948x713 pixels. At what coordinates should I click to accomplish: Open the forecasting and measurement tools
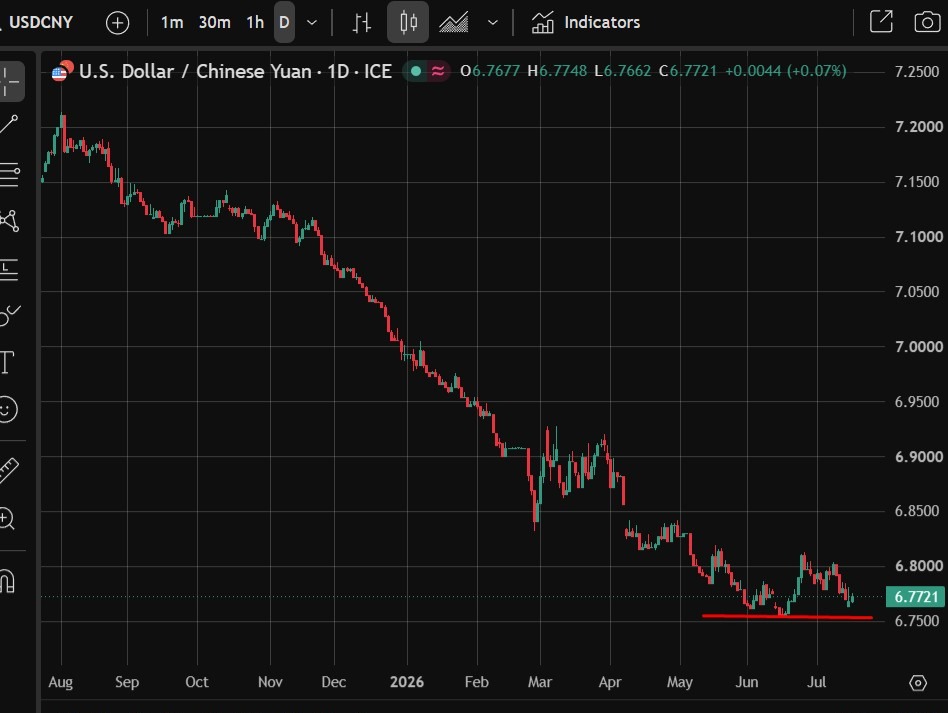(x=8, y=269)
